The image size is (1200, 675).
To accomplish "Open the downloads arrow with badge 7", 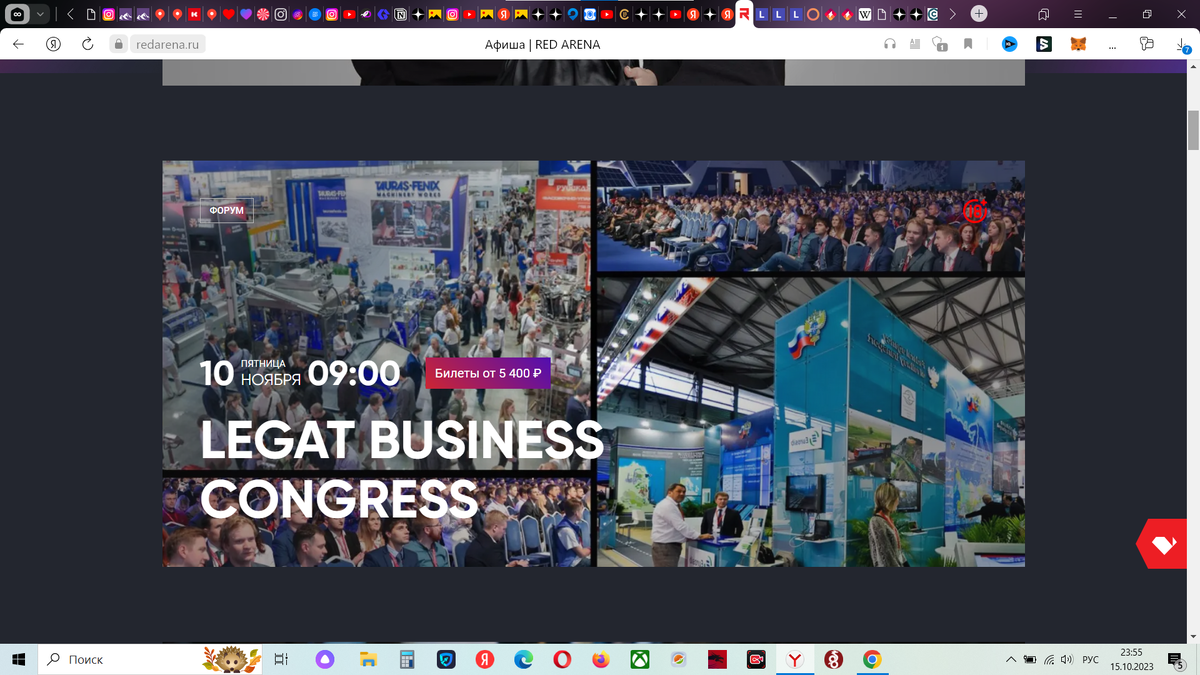I will coord(1183,45).
